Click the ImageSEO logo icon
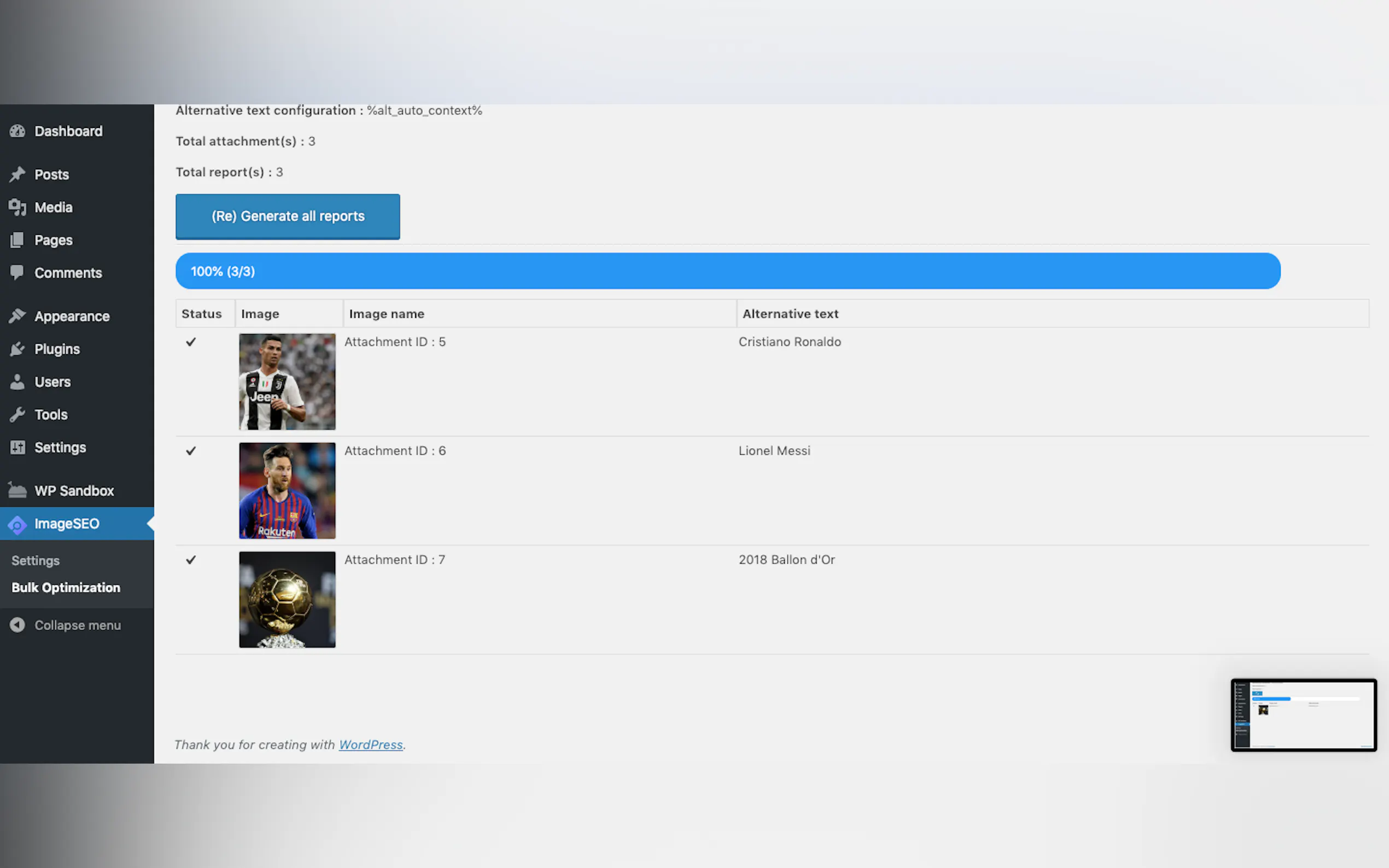The width and height of the screenshot is (1389, 868). point(17,524)
